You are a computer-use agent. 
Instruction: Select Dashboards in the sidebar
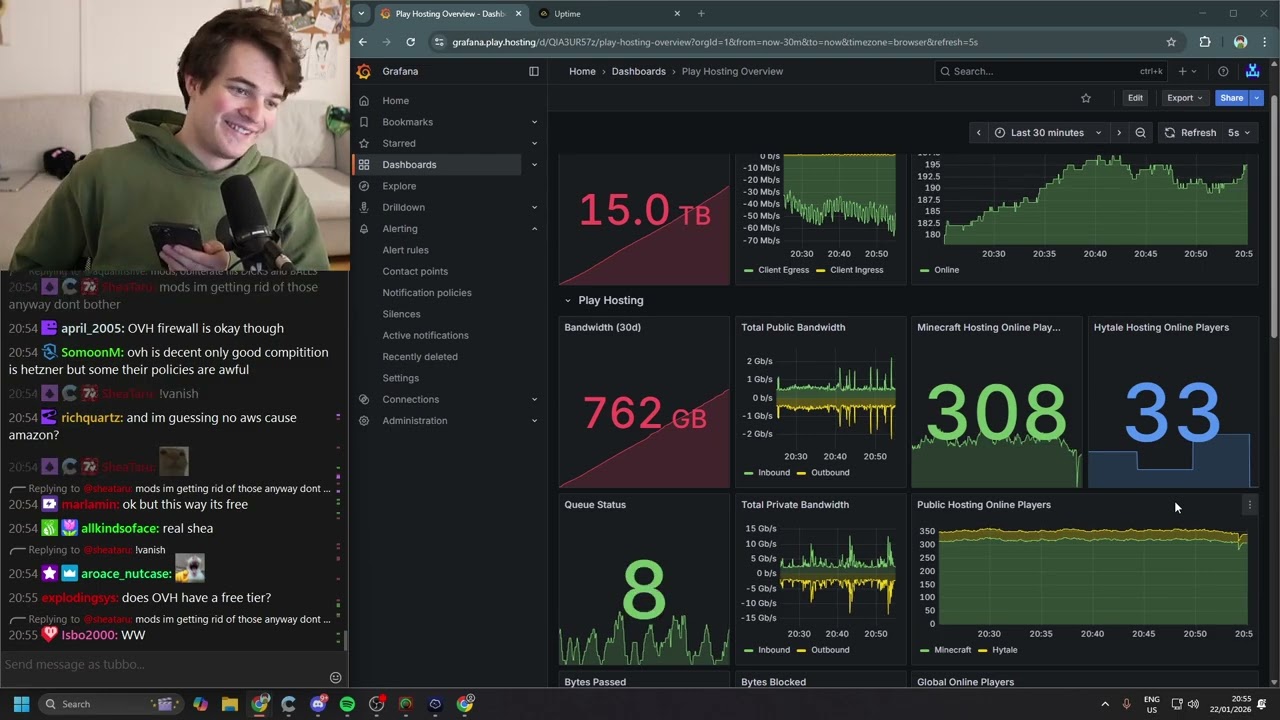(x=409, y=165)
